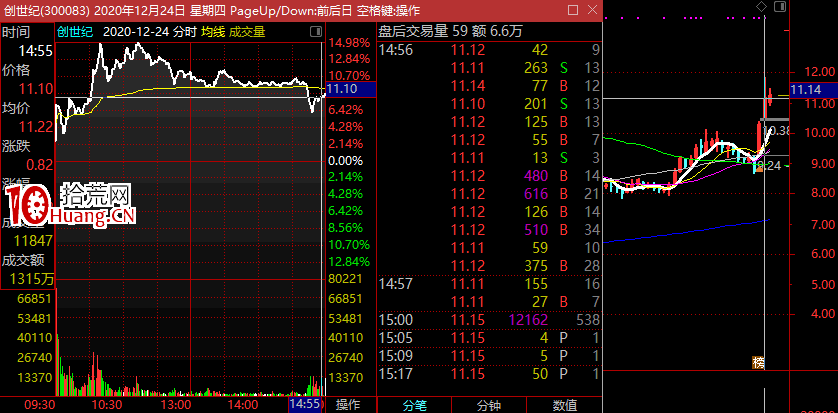
Task: Click the 时间 label in the info panel
Action: click(16, 32)
